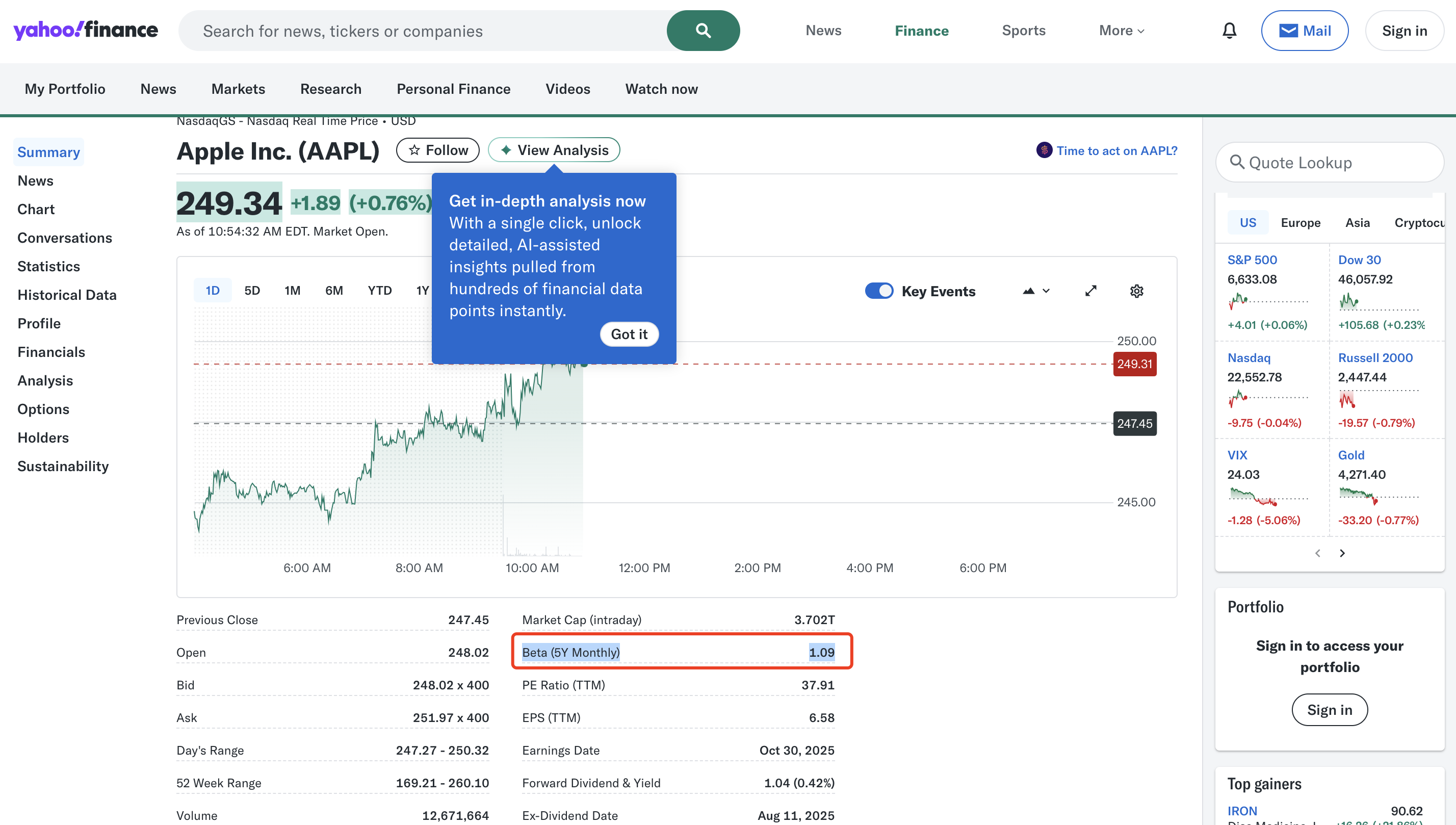Dismiss the tooltip with Got it
1456x825 pixels.
(628, 334)
